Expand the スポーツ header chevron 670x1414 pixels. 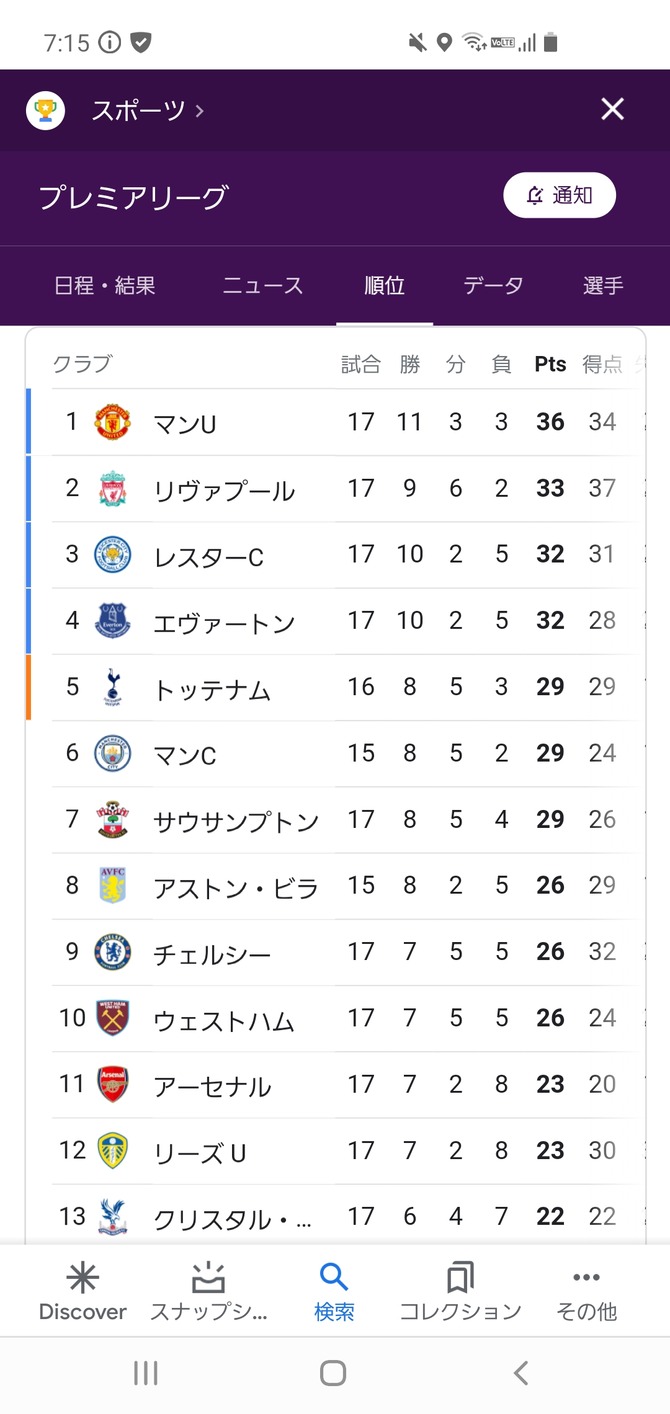pos(198,112)
